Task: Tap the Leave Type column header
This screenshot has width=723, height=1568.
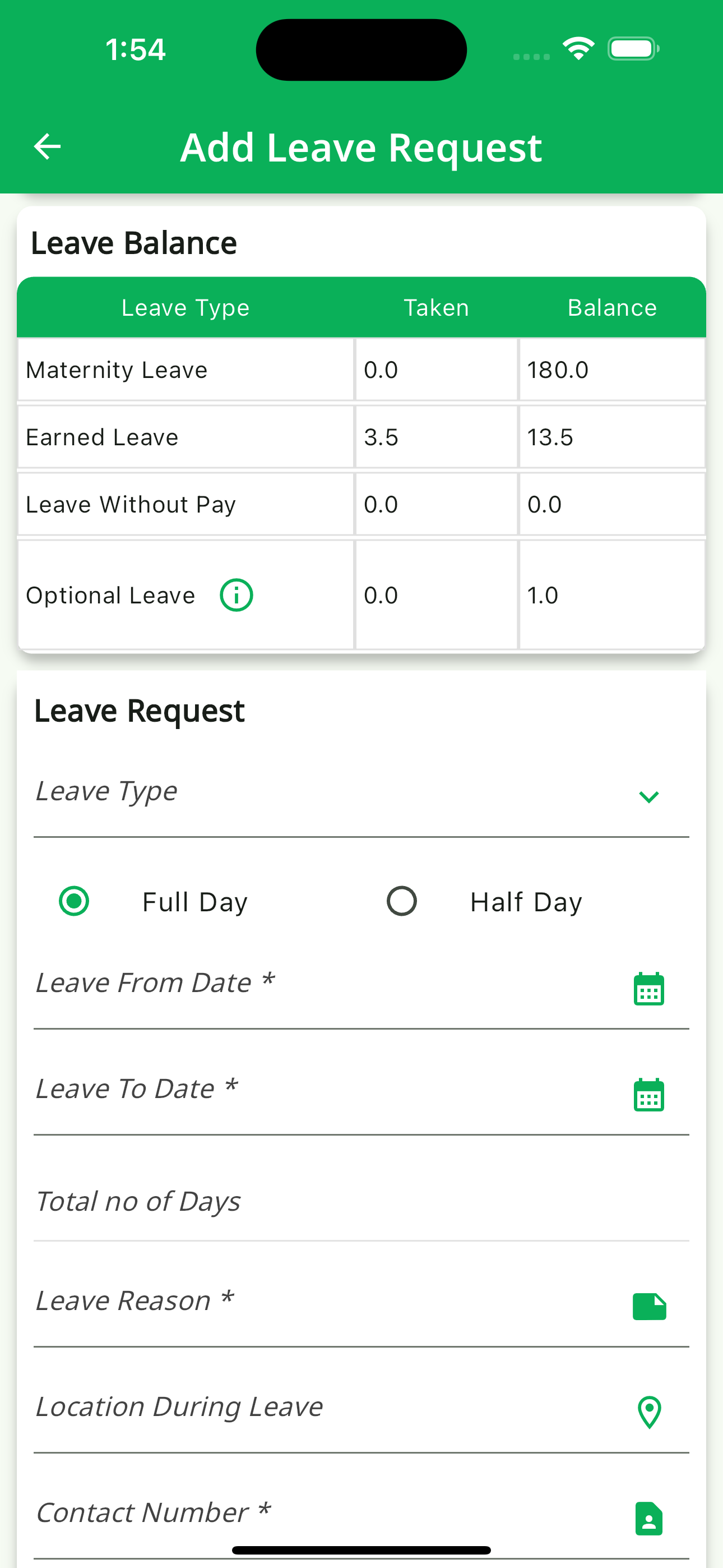Action: [x=186, y=307]
